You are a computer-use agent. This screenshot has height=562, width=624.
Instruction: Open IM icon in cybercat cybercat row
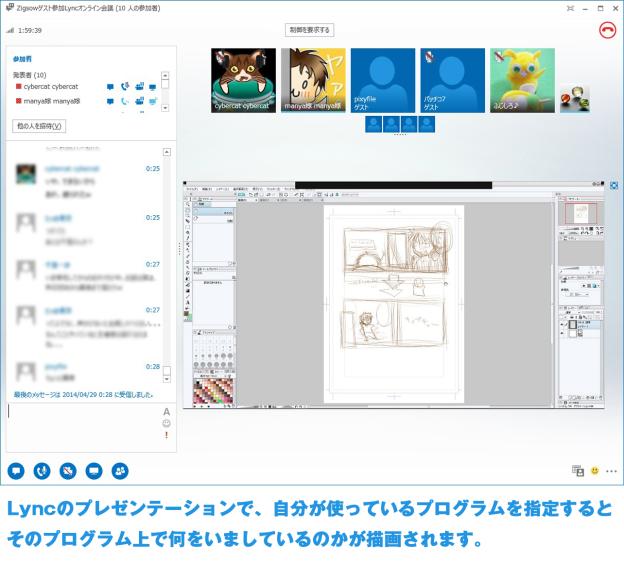tap(110, 87)
